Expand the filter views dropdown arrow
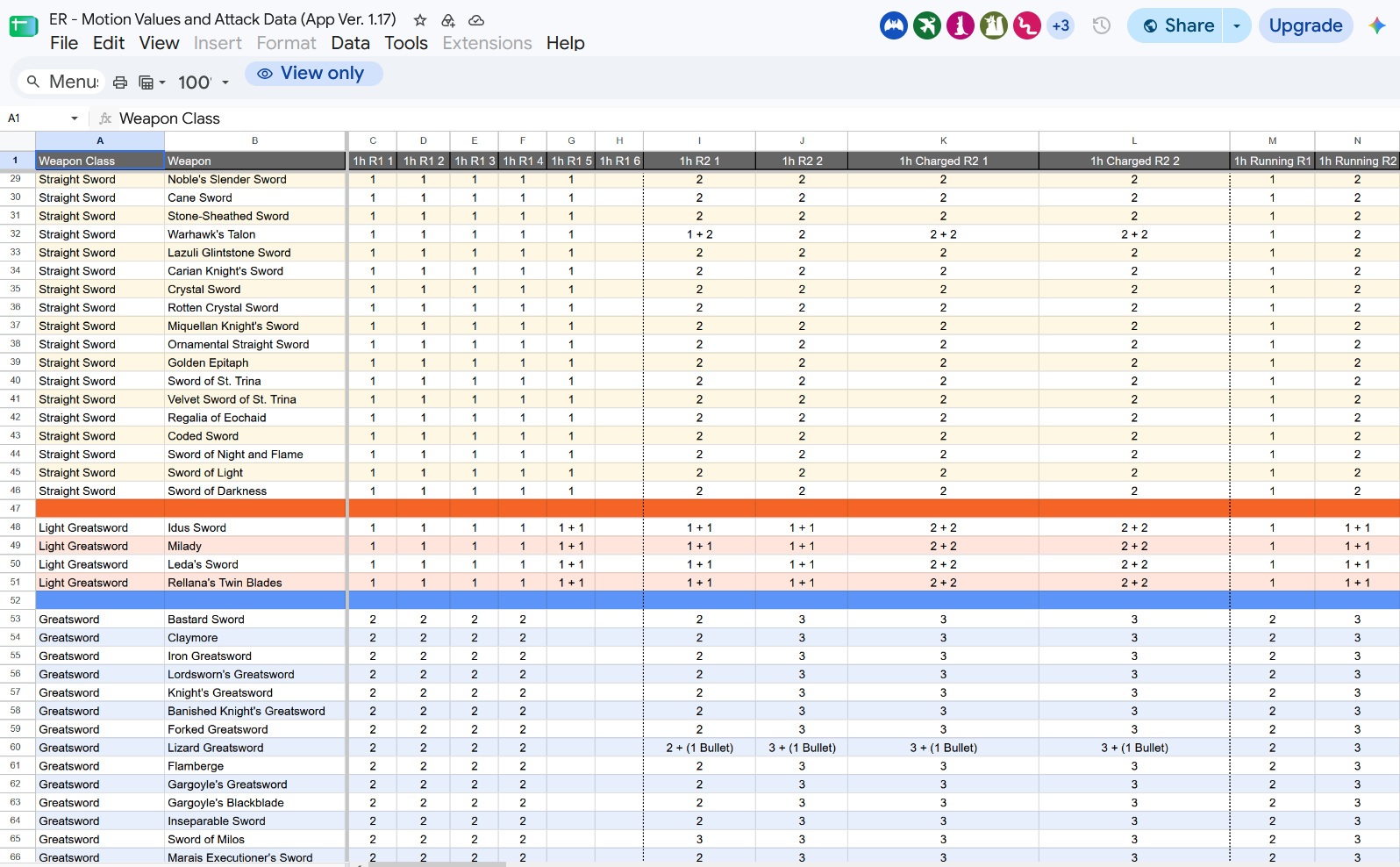 [x=162, y=82]
